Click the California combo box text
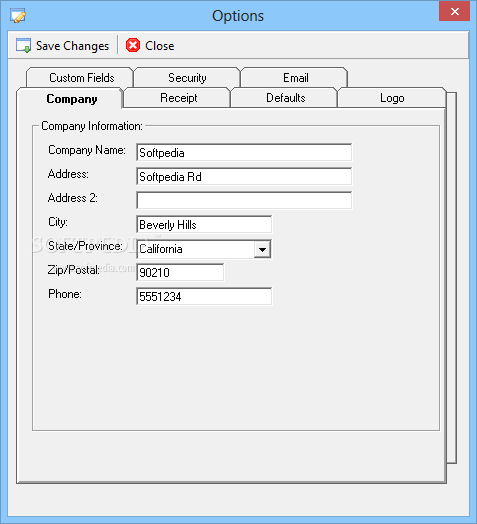 161,249
